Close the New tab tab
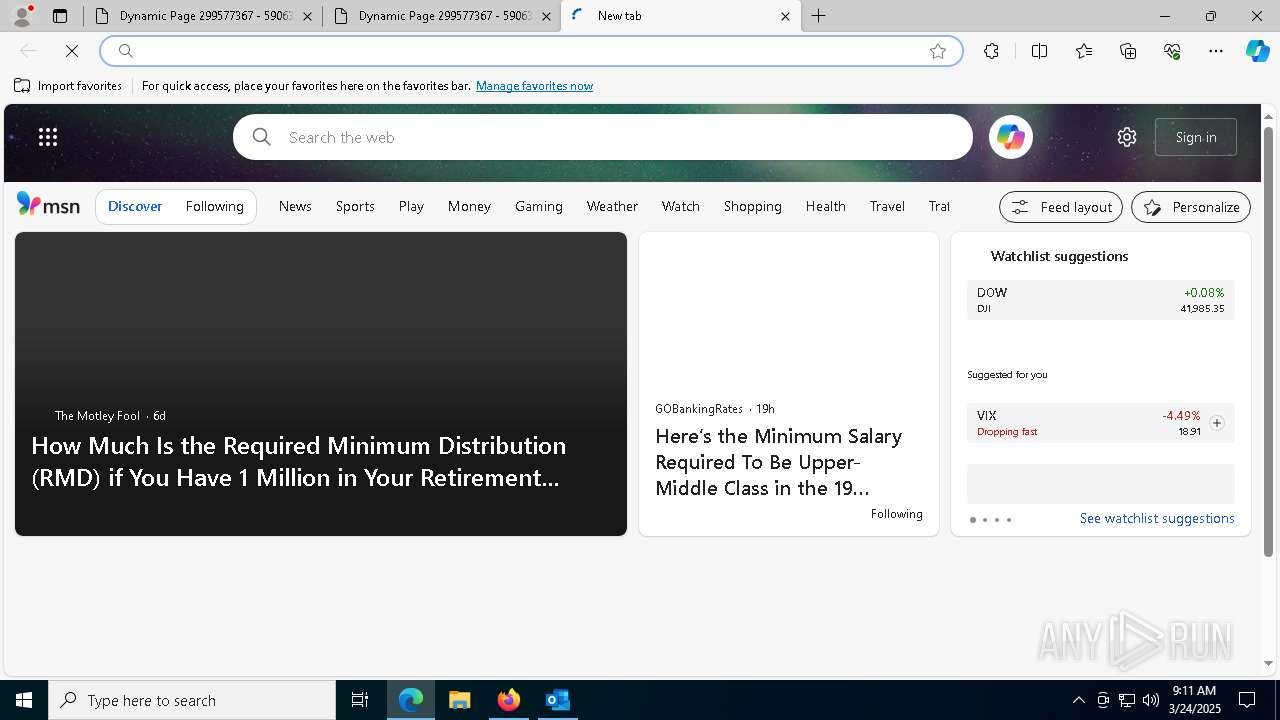 pos(785,16)
